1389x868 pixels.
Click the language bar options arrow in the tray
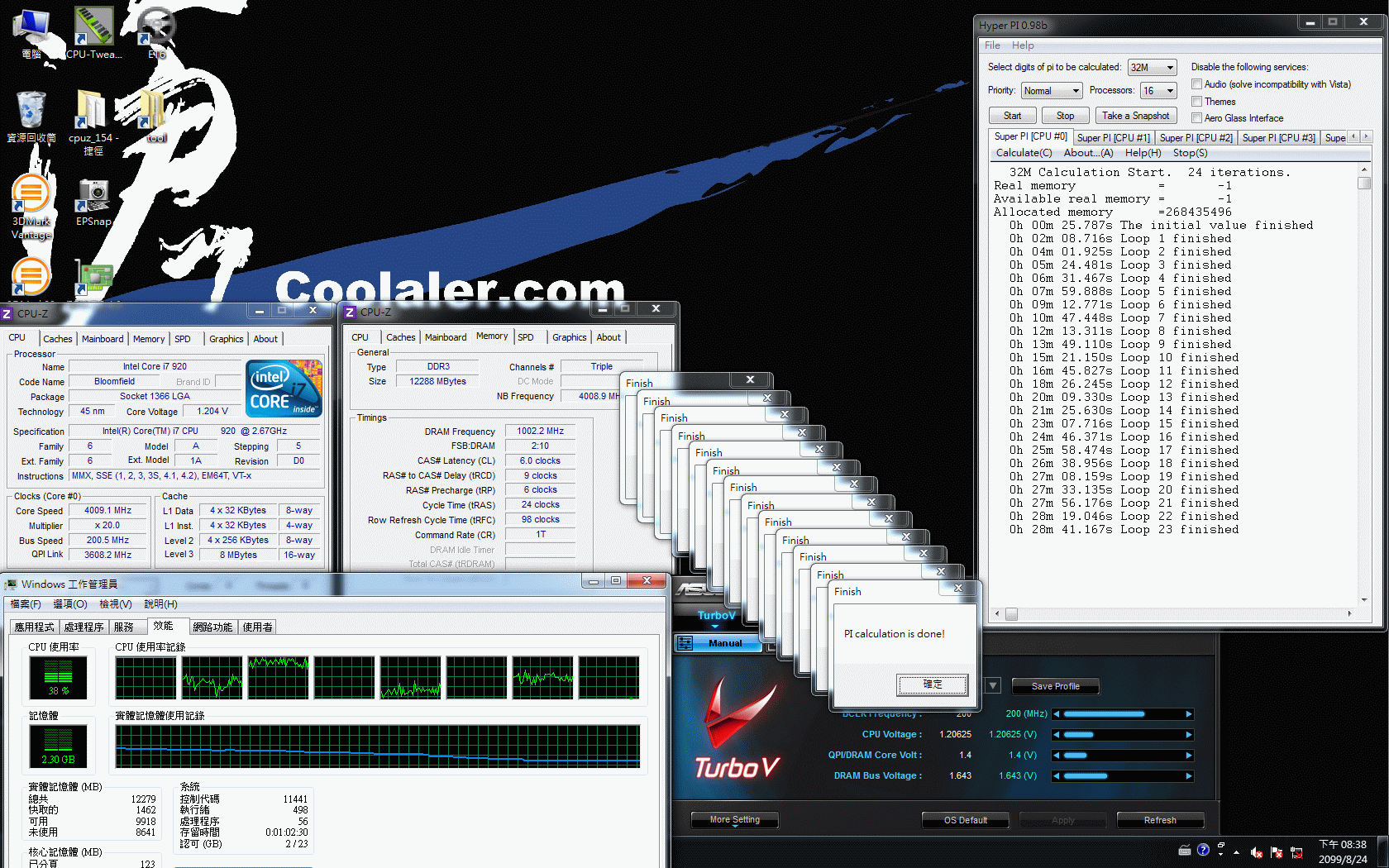tap(1221, 855)
